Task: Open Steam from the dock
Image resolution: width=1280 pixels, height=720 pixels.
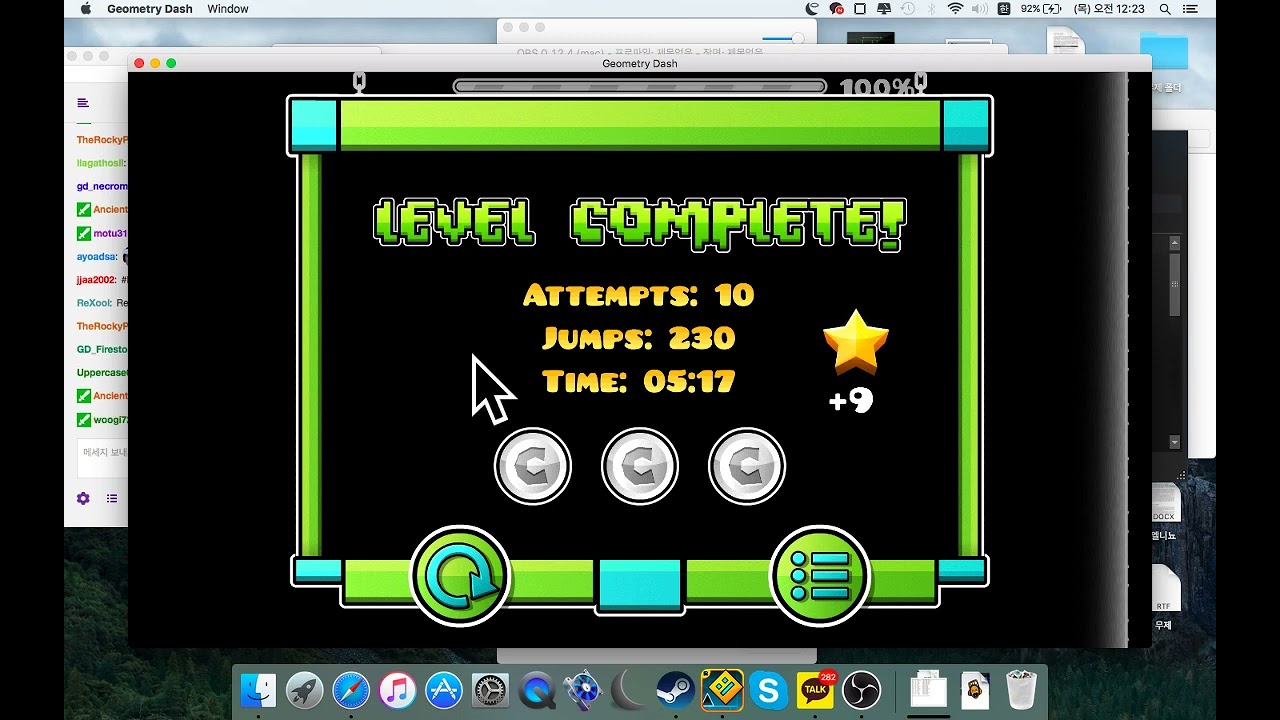Action: [x=676, y=690]
